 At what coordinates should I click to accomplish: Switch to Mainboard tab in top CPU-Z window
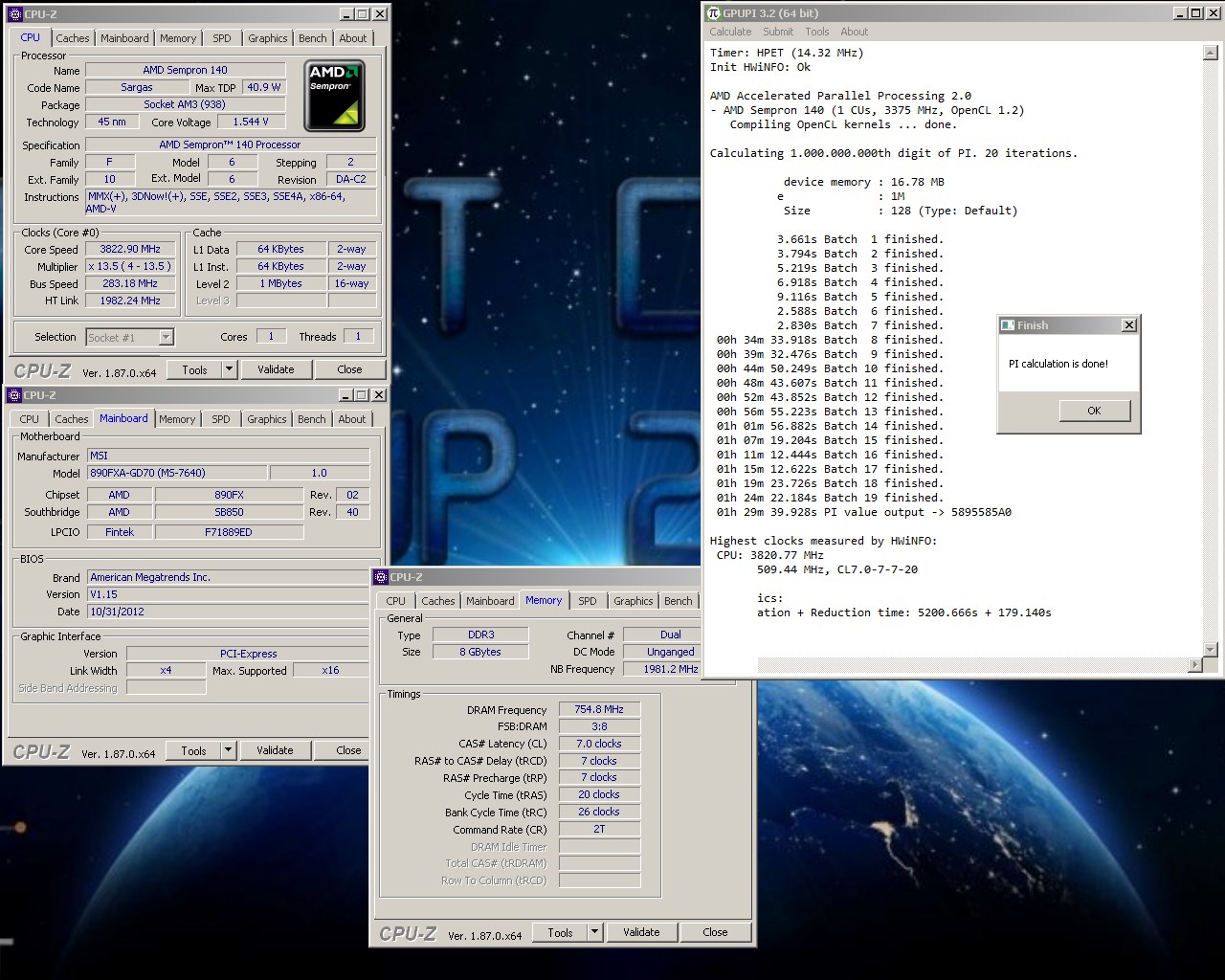click(x=124, y=38)
